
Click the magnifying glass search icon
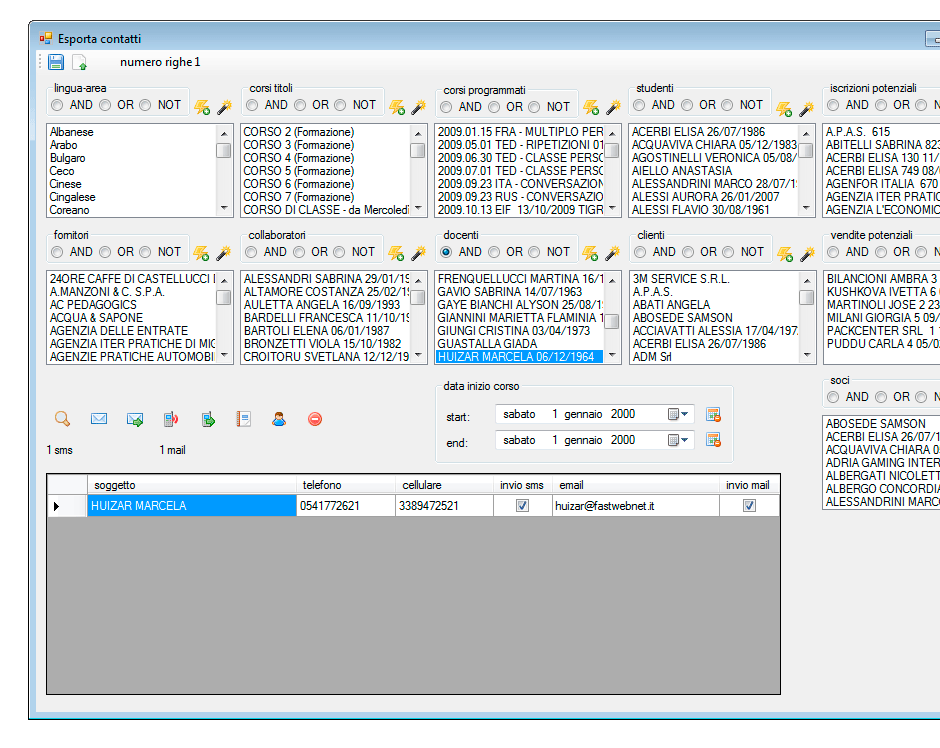[x=62, y=419]
